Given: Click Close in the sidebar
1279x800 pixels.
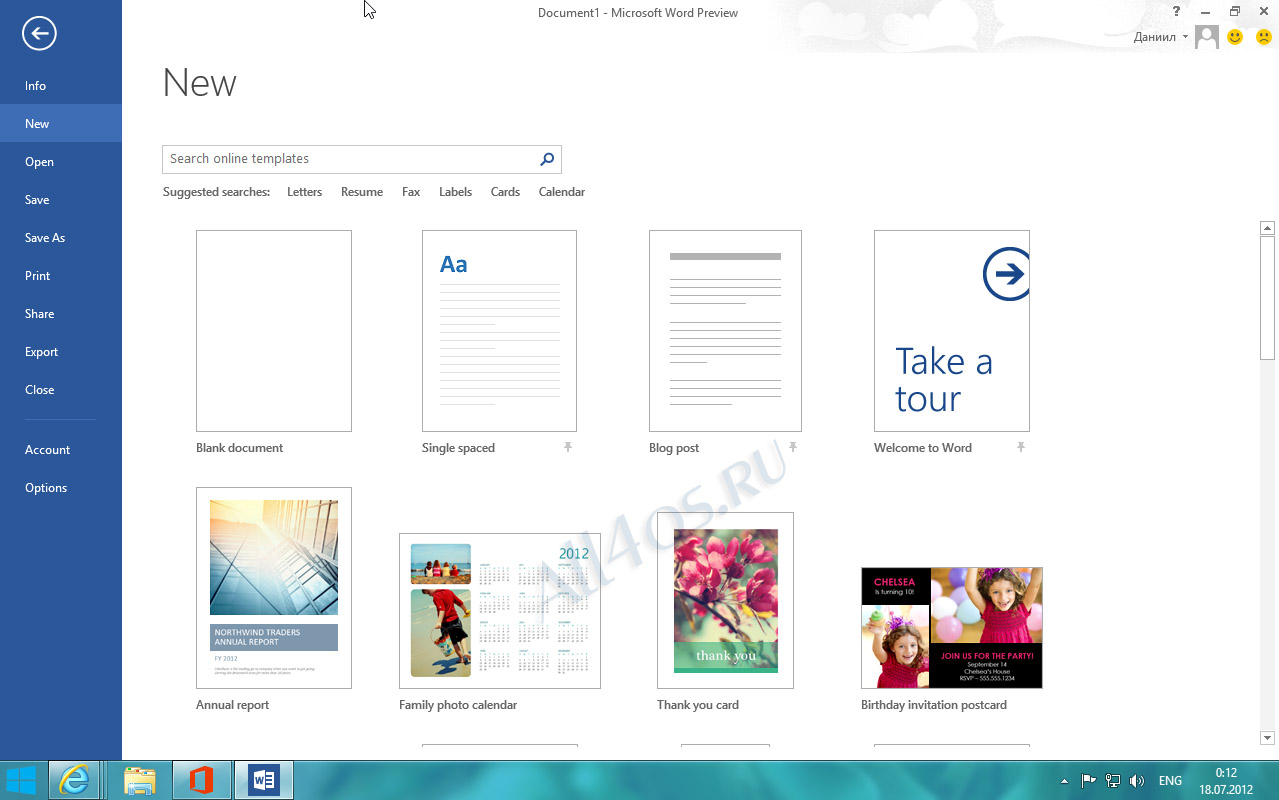Looking at the screenshot, I should point(61,390).
